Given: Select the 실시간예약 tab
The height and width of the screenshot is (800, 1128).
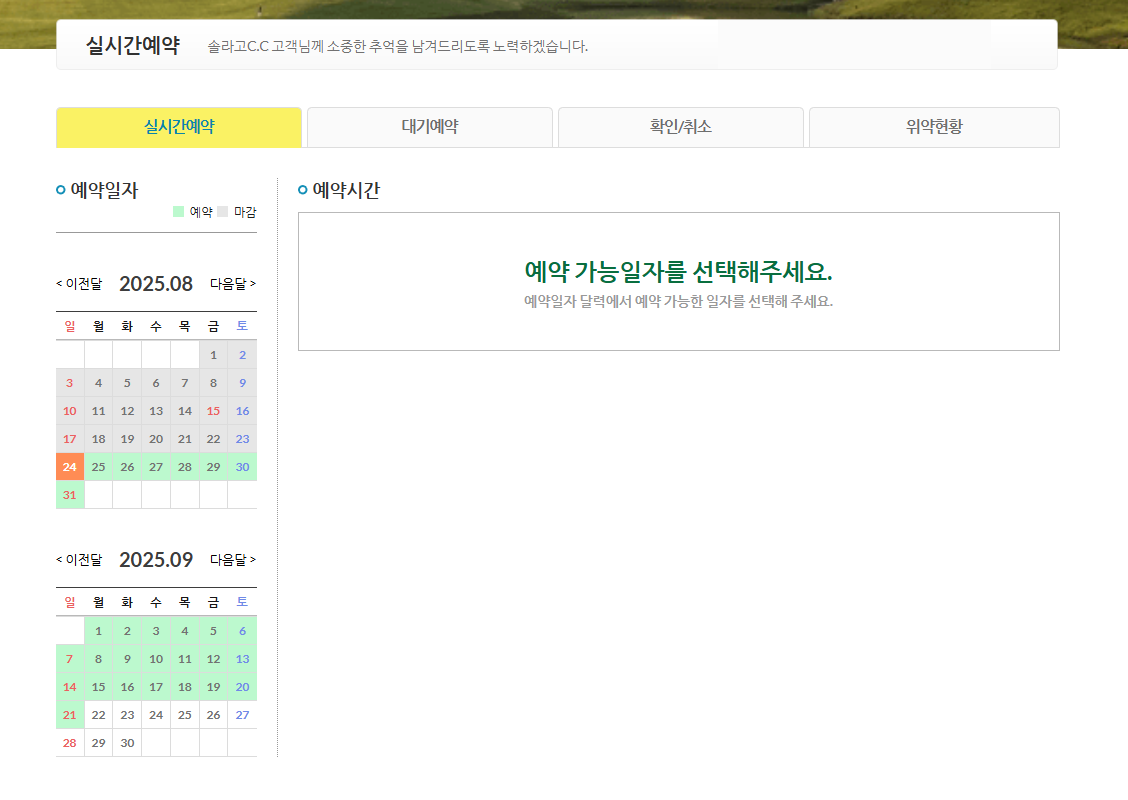Looking at the screenshot, I should 178,127.
